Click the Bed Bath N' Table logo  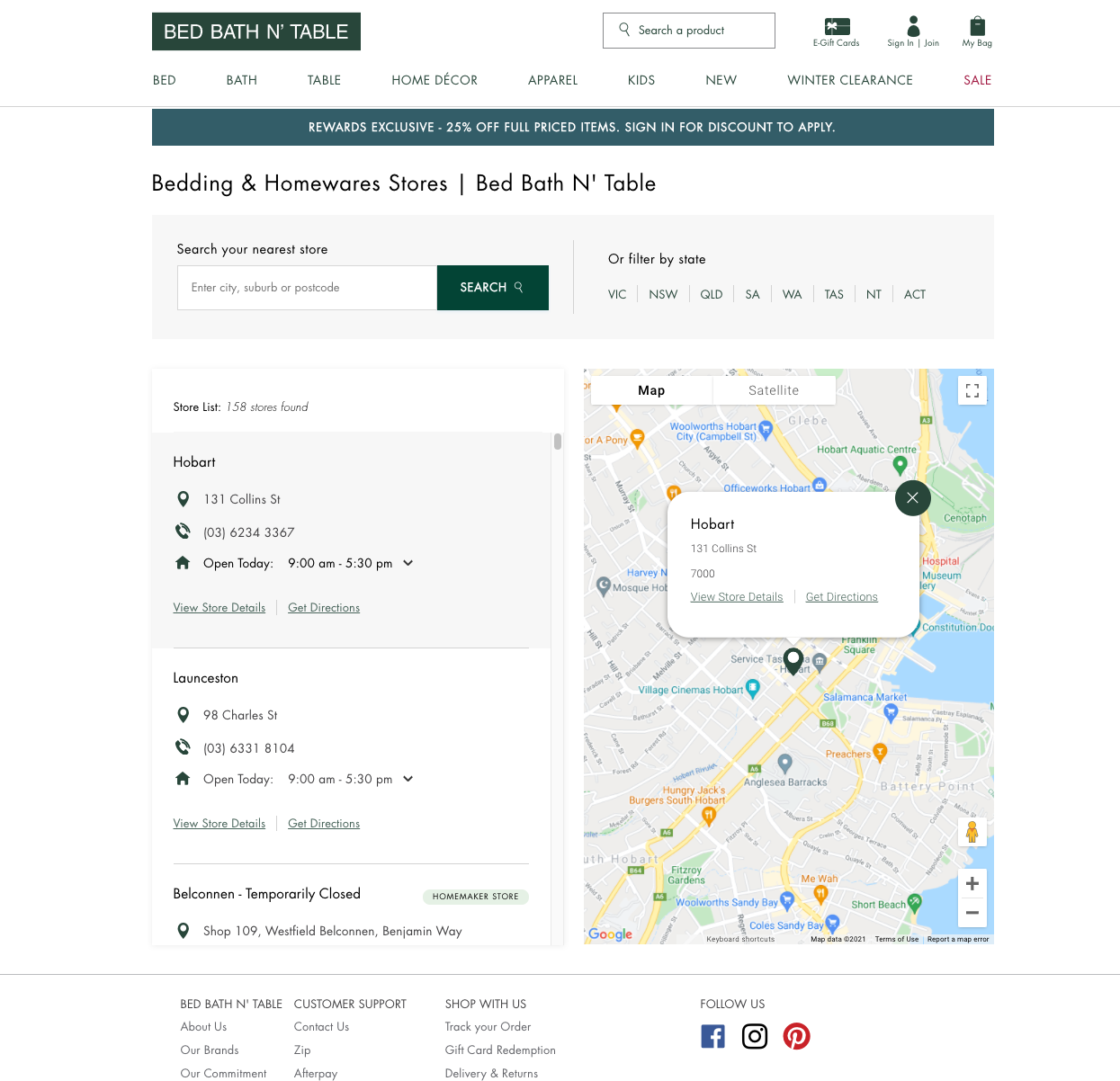pos(256,31)
